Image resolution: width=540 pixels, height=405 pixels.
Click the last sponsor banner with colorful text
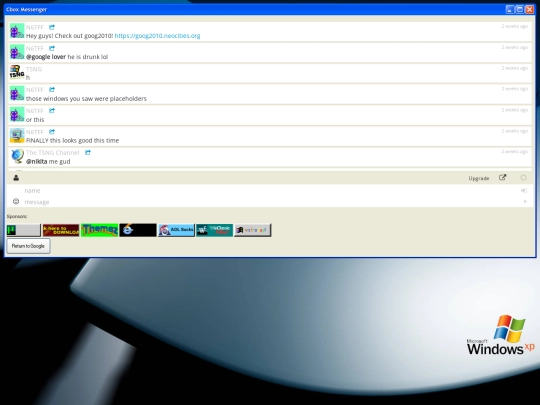coord(252,230)
